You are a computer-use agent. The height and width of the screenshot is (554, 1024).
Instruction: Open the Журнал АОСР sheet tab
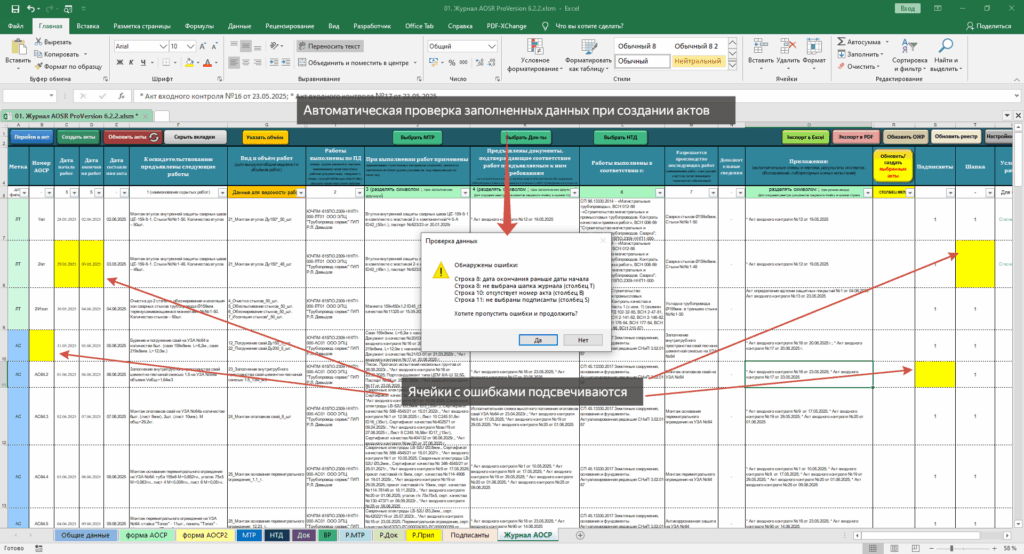tap(528, 535)
